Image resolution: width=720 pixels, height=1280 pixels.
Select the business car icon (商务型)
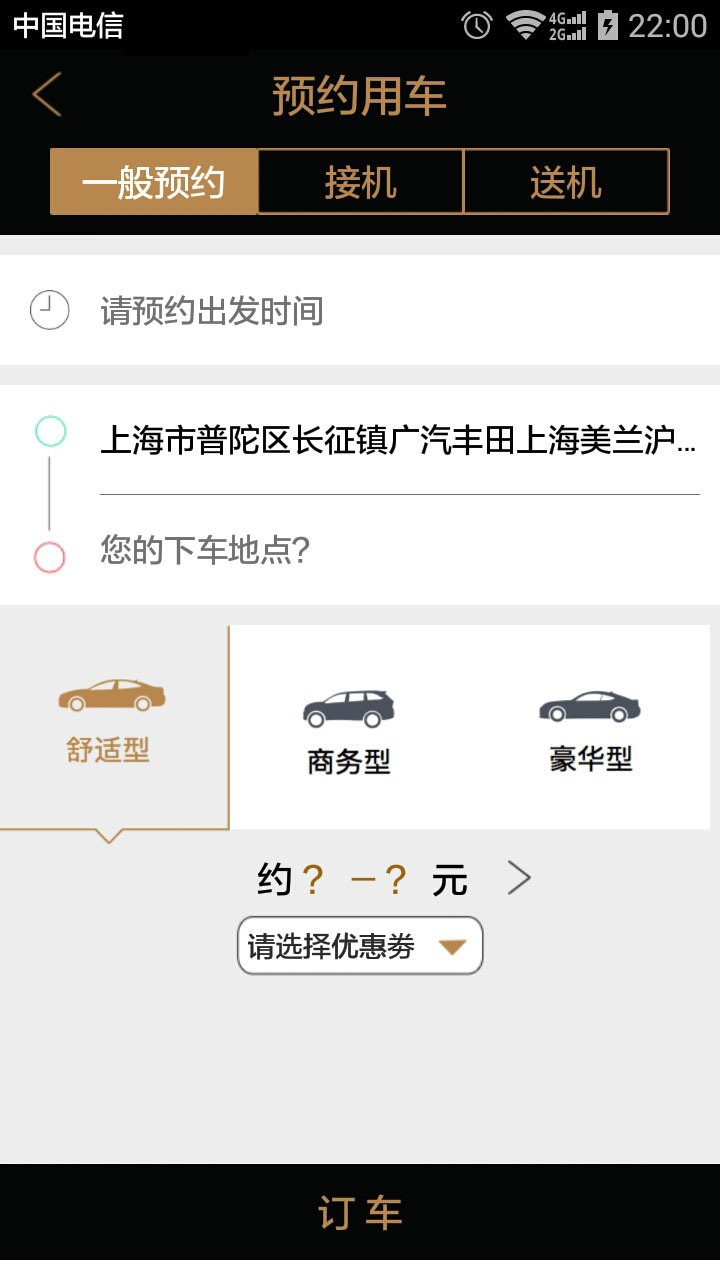(348, 708)
